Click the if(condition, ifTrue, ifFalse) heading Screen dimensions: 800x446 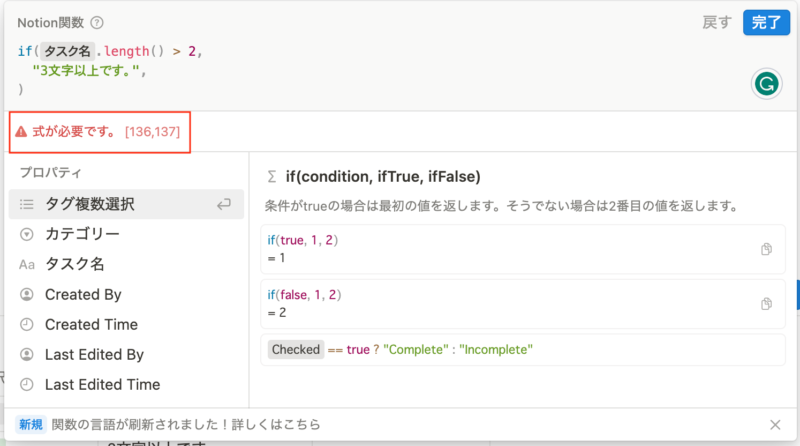coord(383,177)
